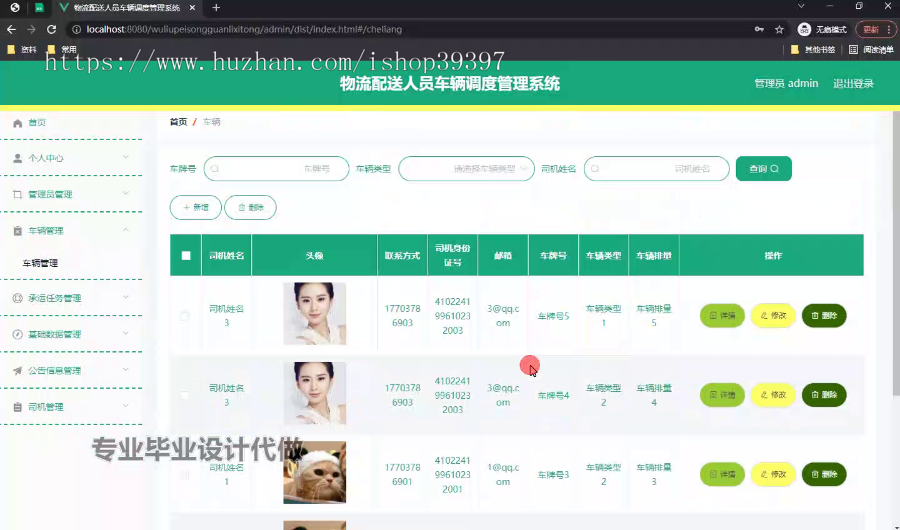This screenshot has height=530, width=900.
Task: Open the 阅读清单 reading list
Action: tap(871, 49)
